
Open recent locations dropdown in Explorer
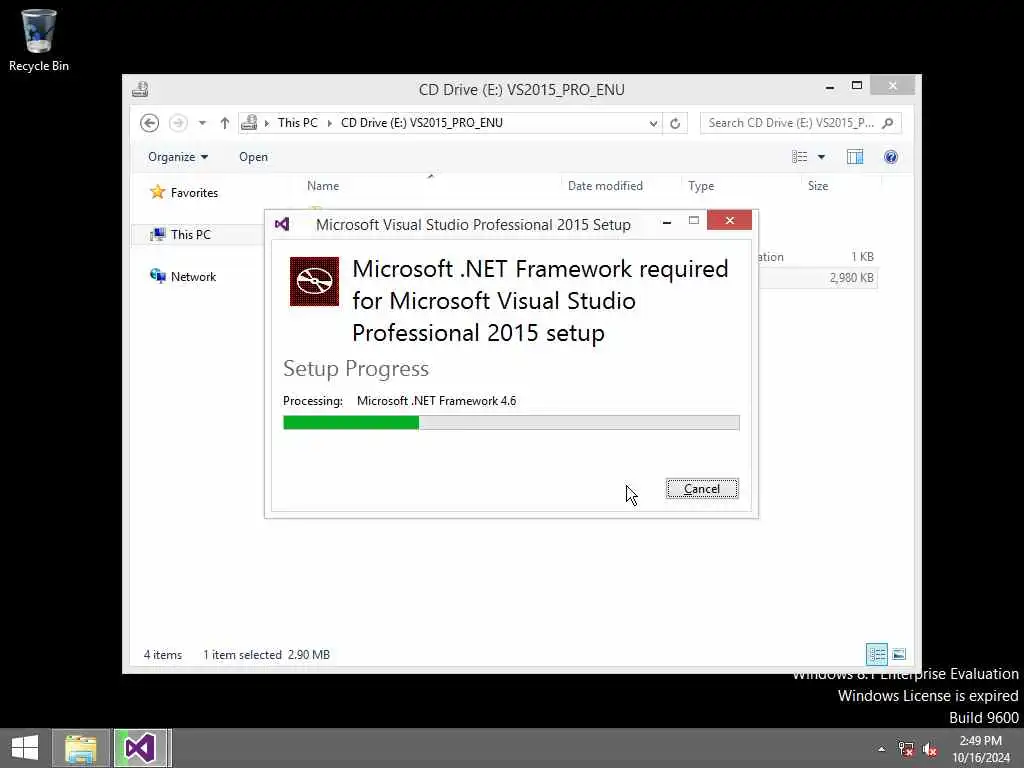coord(202,123)
